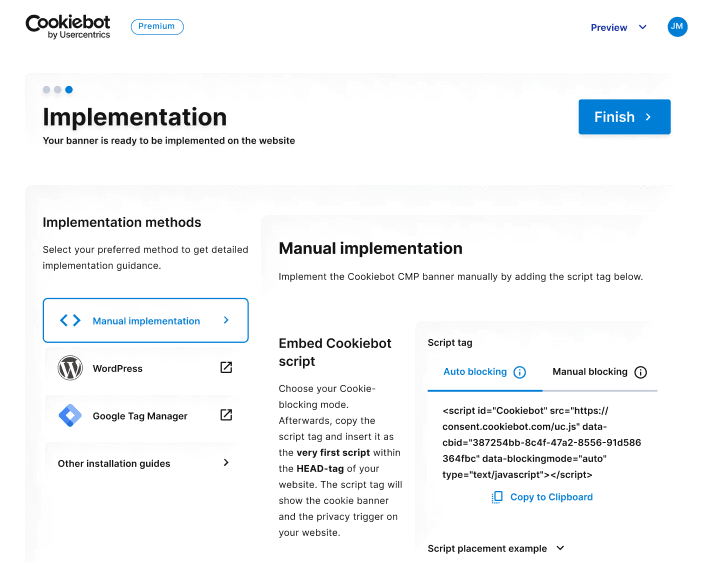Expand the Preview dropdown
The image size is (707, 564).
[x=619, y=28]
